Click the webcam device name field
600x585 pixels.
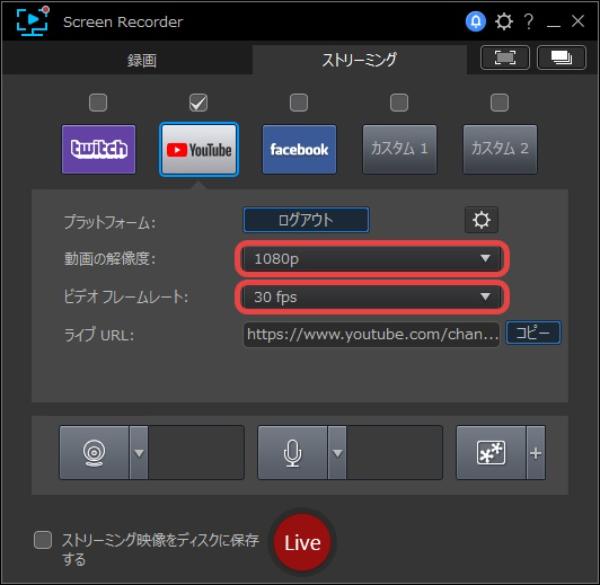point(196,453)
